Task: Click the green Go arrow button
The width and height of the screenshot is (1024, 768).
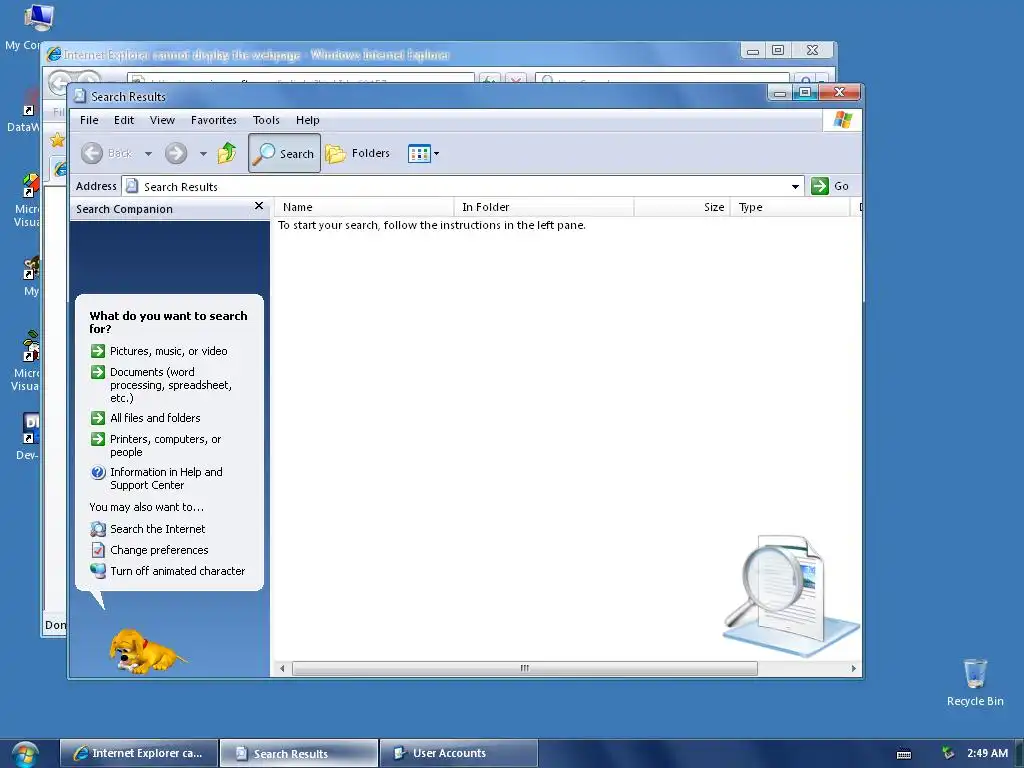Action: tap(820, 186)
